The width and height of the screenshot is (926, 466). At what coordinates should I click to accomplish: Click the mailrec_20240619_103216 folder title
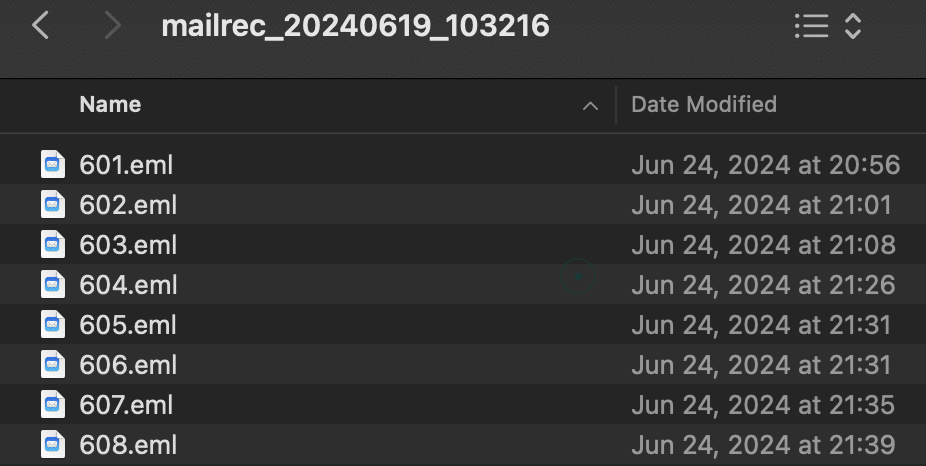(x=356, y=27)
